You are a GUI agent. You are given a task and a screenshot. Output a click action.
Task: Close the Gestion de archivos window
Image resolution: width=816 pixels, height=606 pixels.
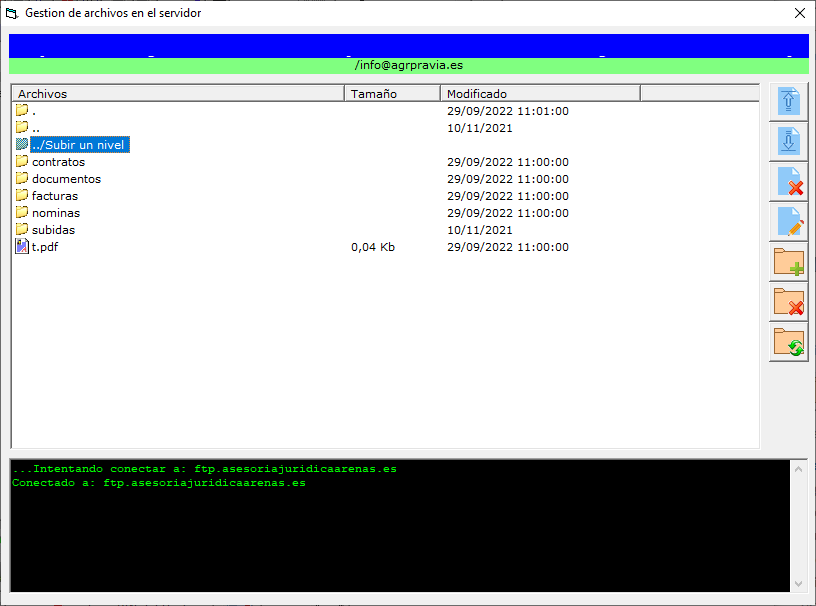(x=799, y=13)
